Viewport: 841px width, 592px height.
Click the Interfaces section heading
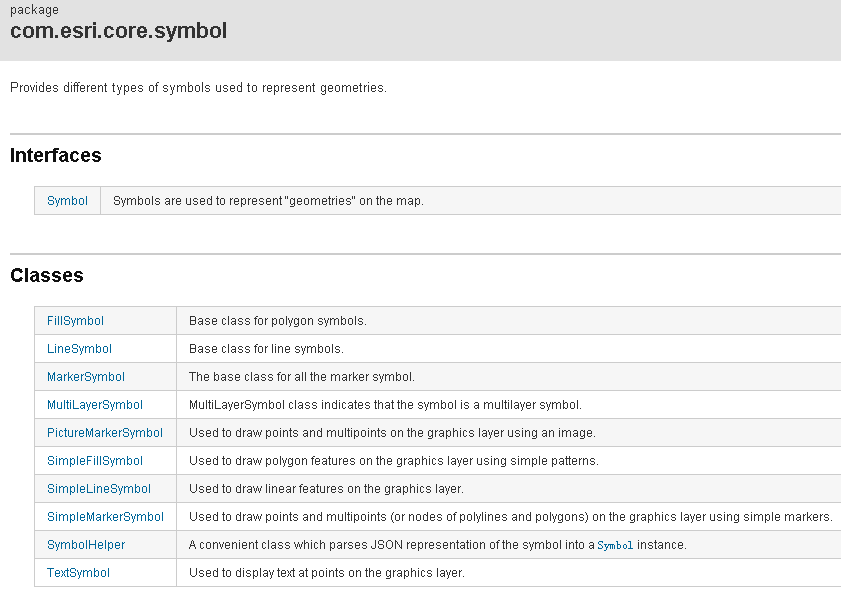(55, 155)
